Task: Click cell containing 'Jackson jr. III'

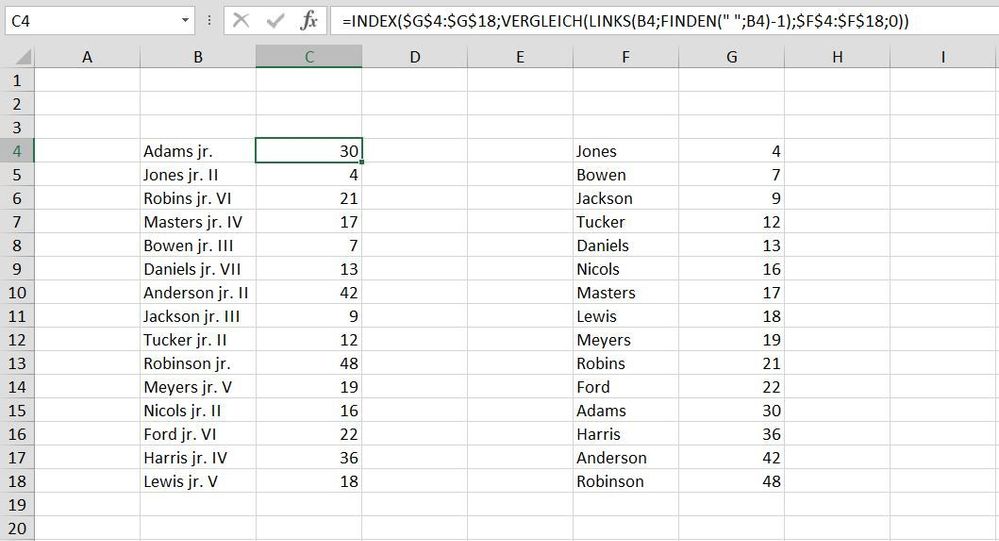Action: pyautogui.click(x=198, y=316)
